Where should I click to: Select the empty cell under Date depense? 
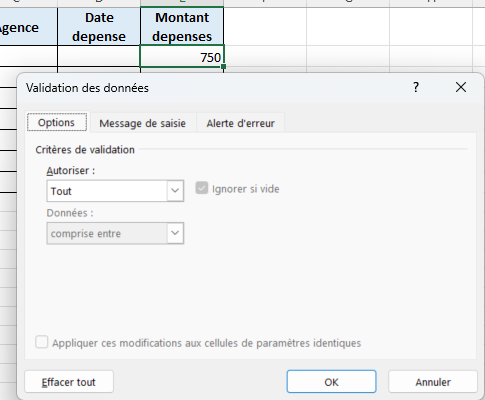click(x=99, y=57)
